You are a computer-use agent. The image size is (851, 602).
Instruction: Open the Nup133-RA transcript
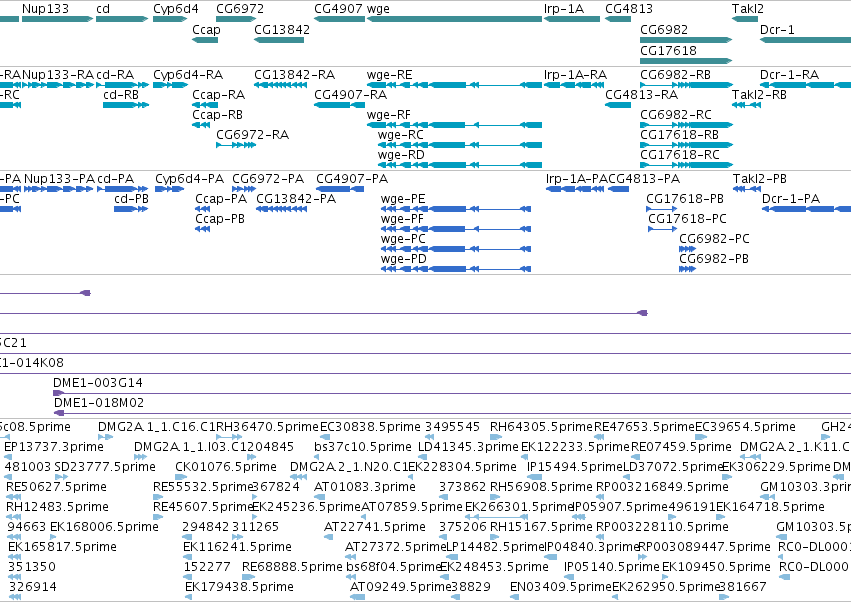point(57,85)
